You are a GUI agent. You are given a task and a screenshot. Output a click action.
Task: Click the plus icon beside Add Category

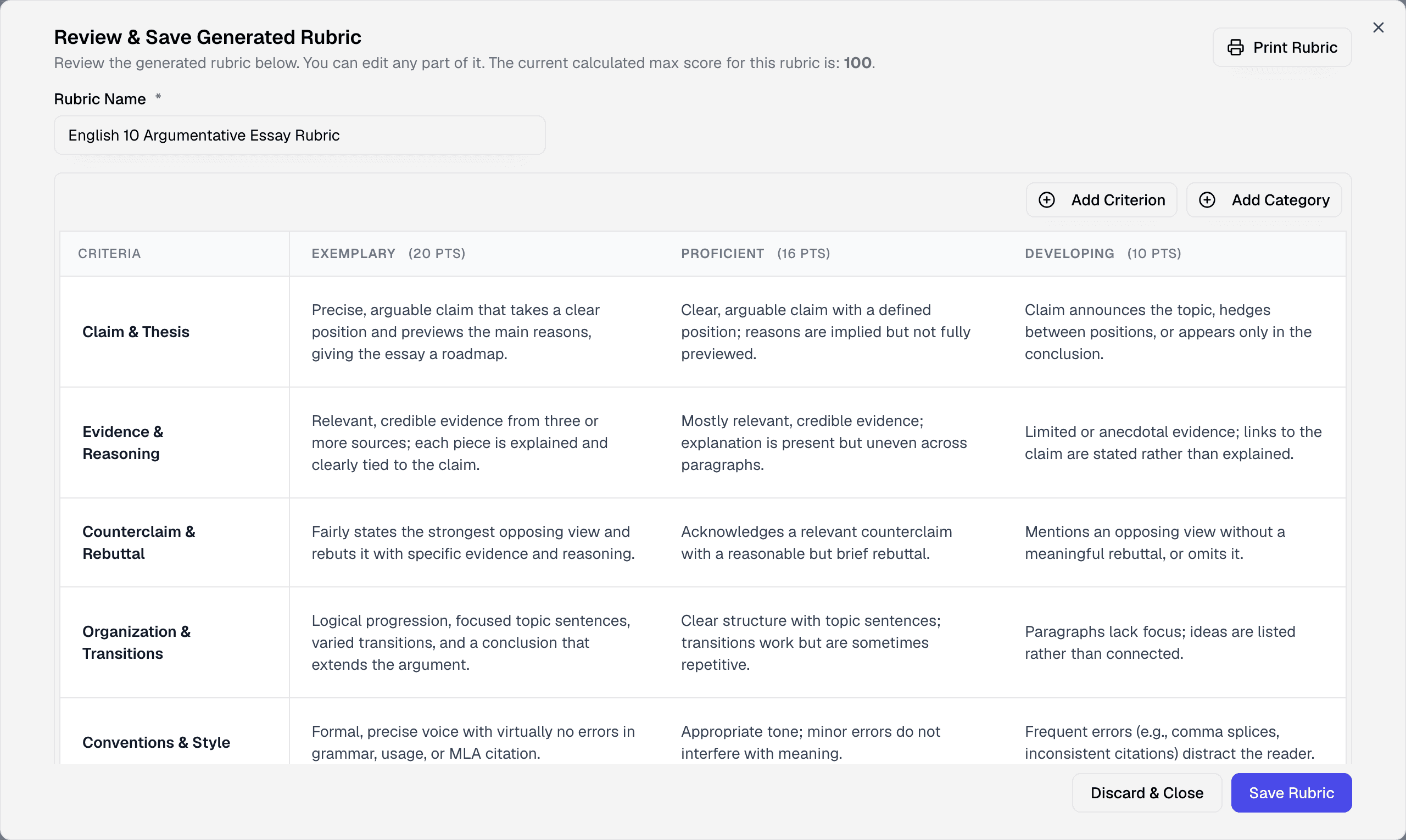click(1207, 200)
